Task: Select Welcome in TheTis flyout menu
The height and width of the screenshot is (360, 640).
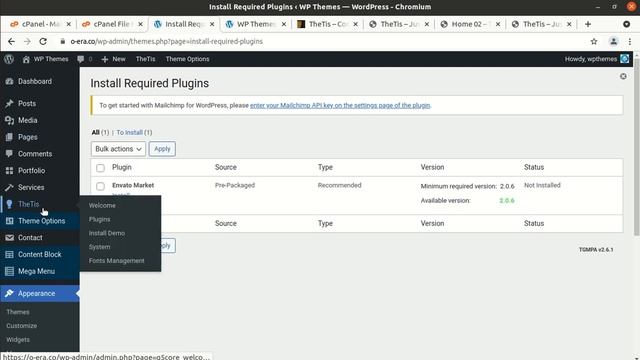Action: coord(102,205)
